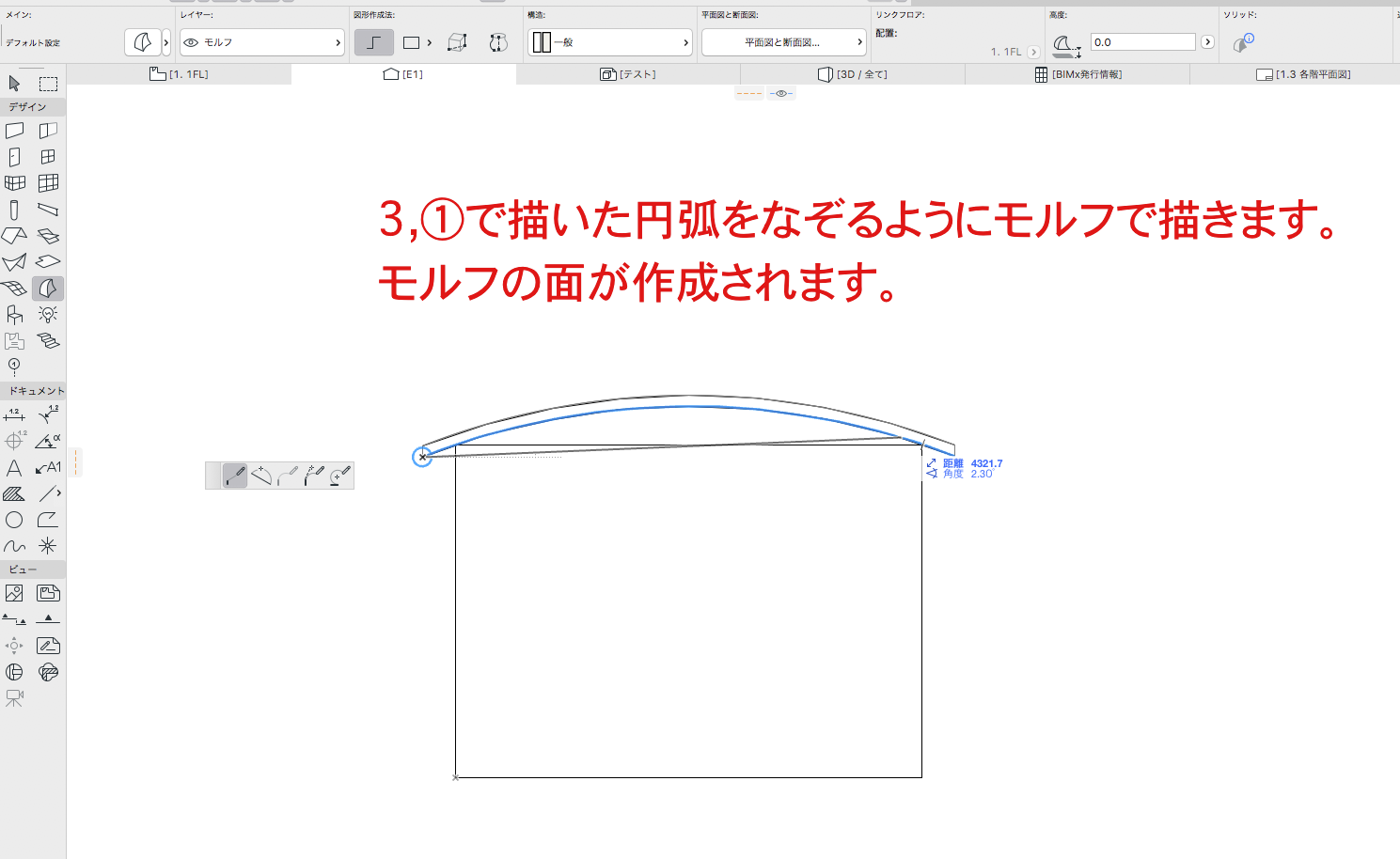Screen dimensions: 1400x859
Task: Open the モルフ layer dropdown
Action: click(262, 42)
